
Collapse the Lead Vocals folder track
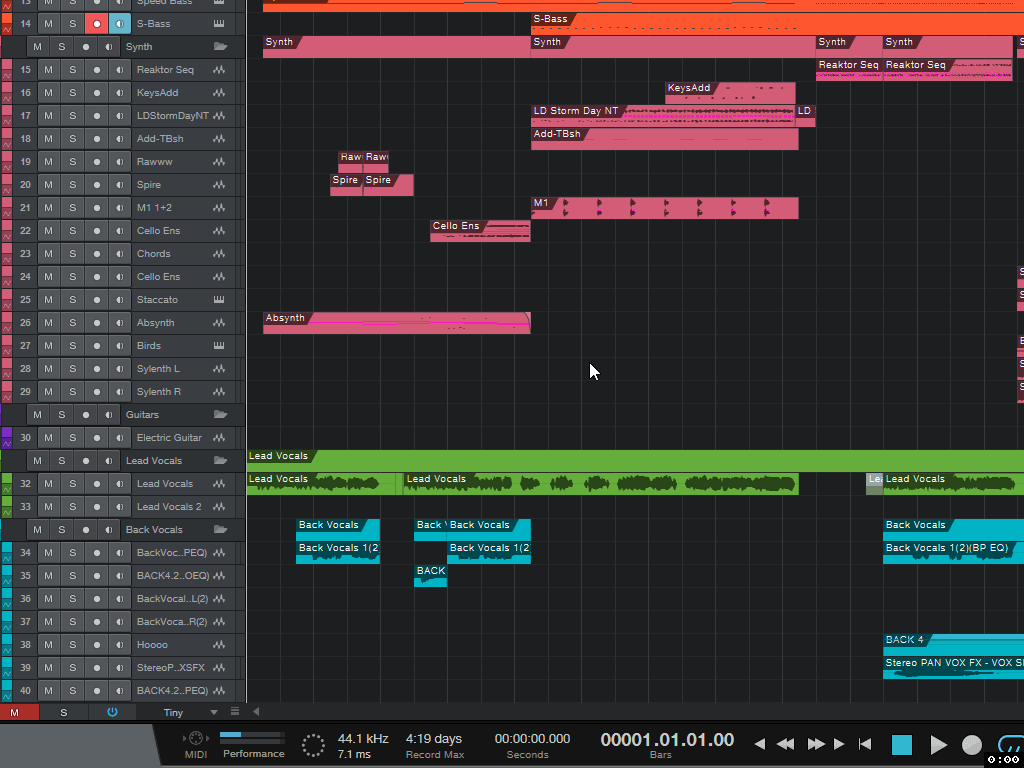coord(220,460)
